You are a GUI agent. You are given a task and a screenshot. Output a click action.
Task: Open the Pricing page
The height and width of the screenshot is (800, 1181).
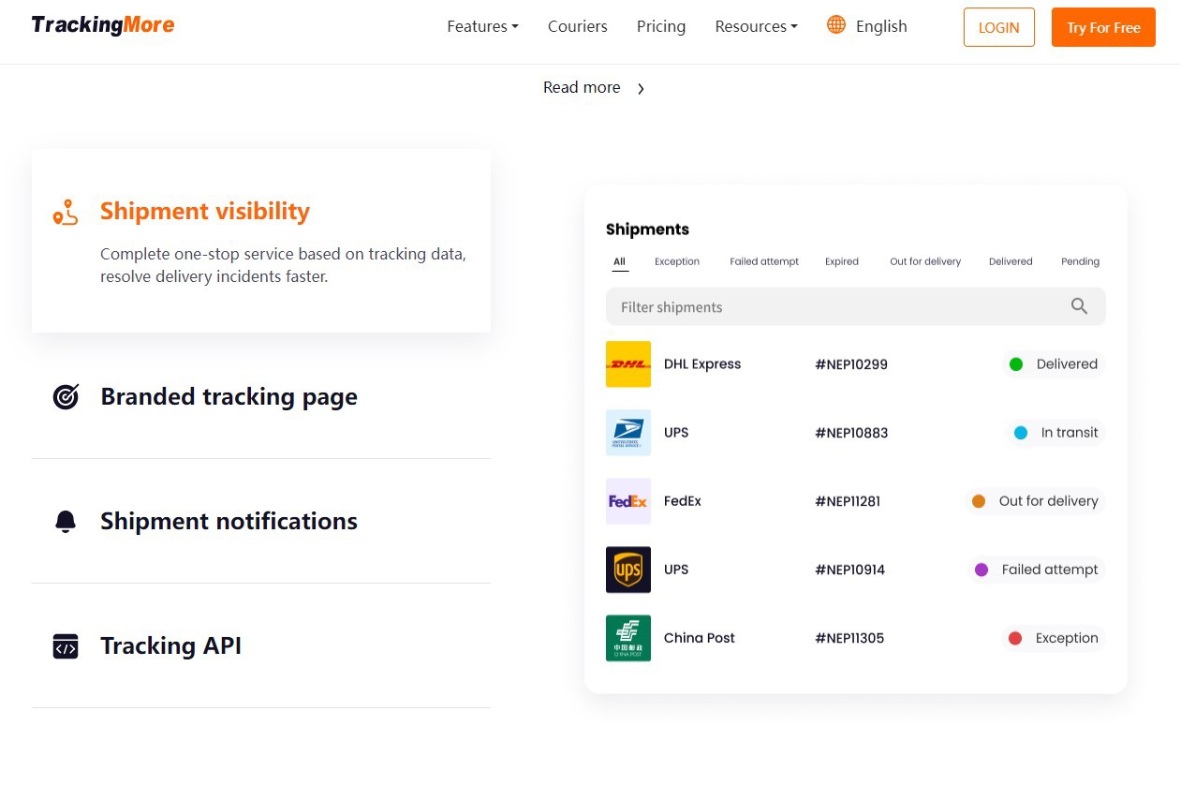(661, 26)
